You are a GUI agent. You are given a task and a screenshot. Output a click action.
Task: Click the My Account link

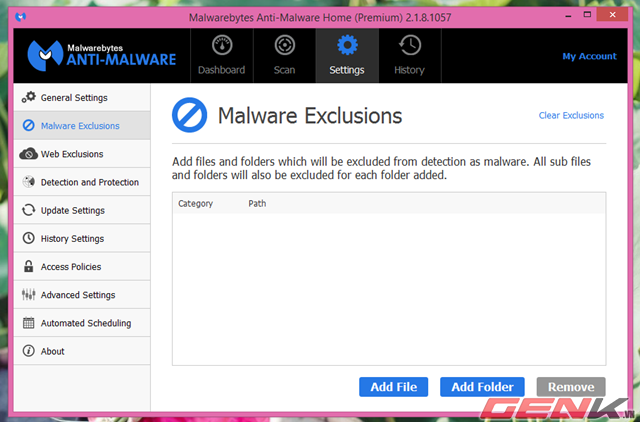(x=589, y=56)
